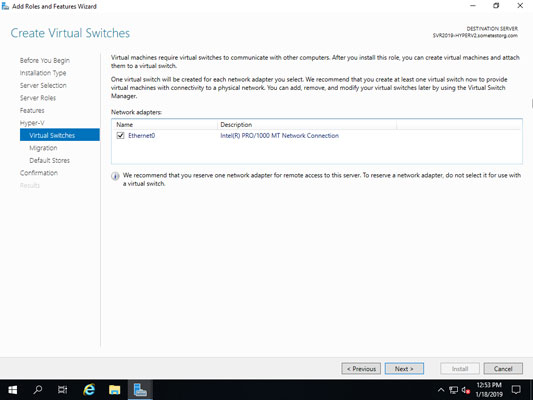
Task: Click the Next button
Action: (x=404, y=369)
